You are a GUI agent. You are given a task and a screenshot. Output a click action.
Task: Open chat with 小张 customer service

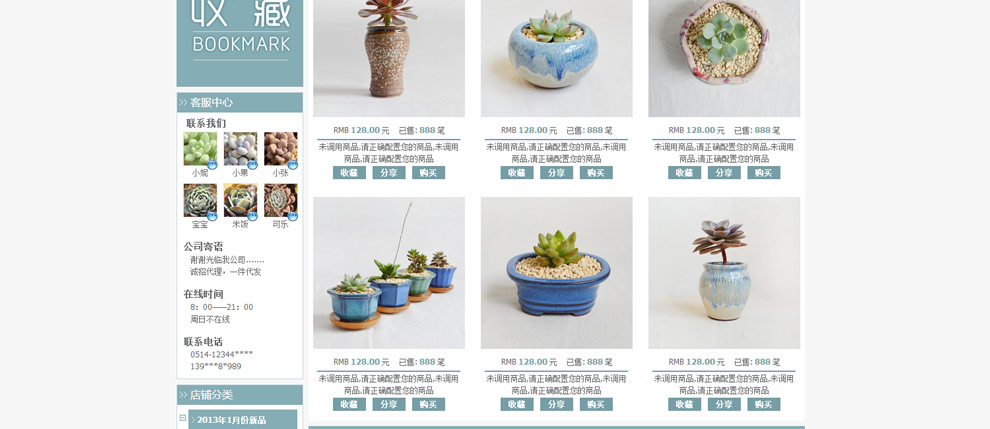click(x=280, y=148)
